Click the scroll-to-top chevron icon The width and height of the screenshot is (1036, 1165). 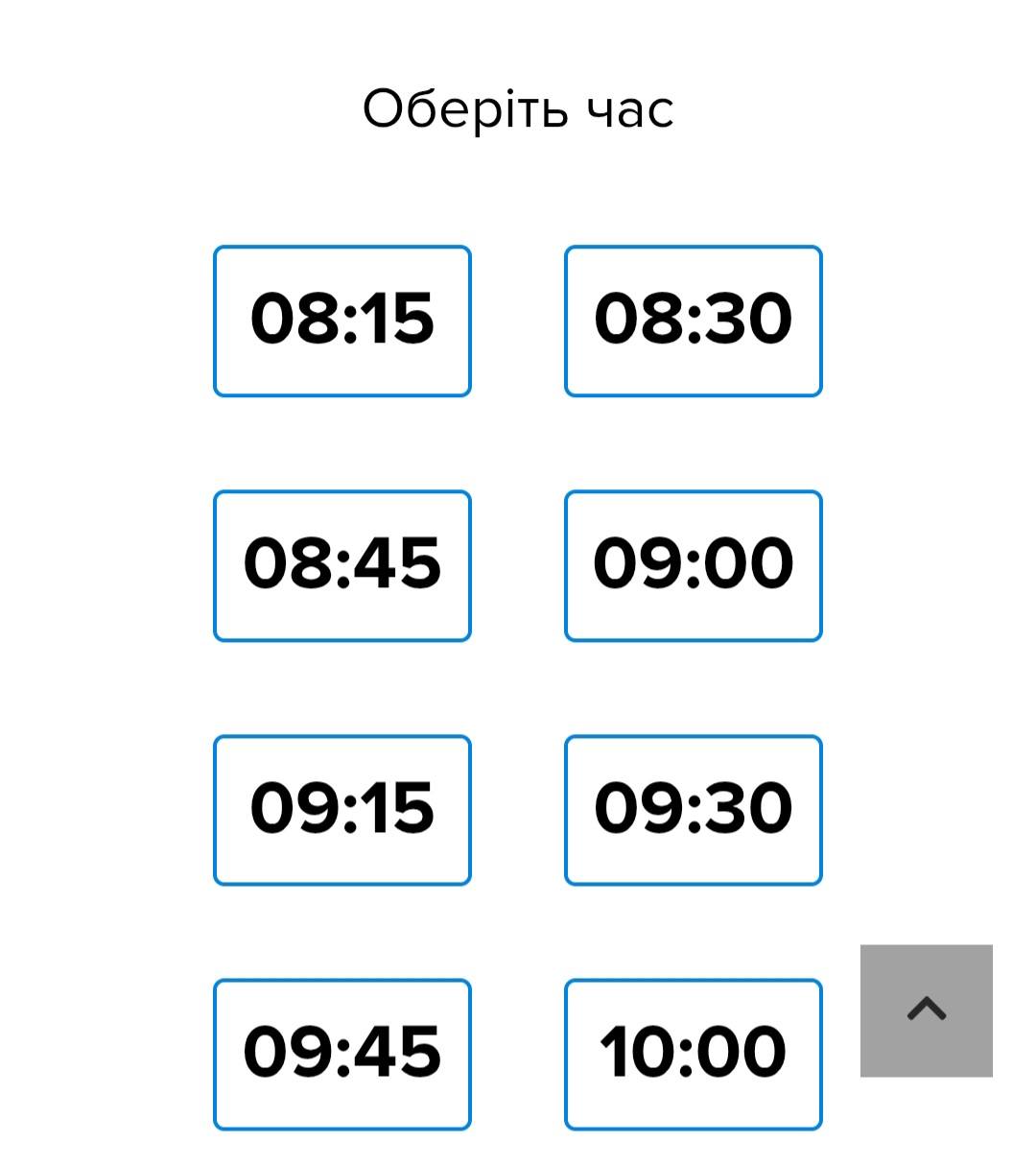[x=926, y=1010]
